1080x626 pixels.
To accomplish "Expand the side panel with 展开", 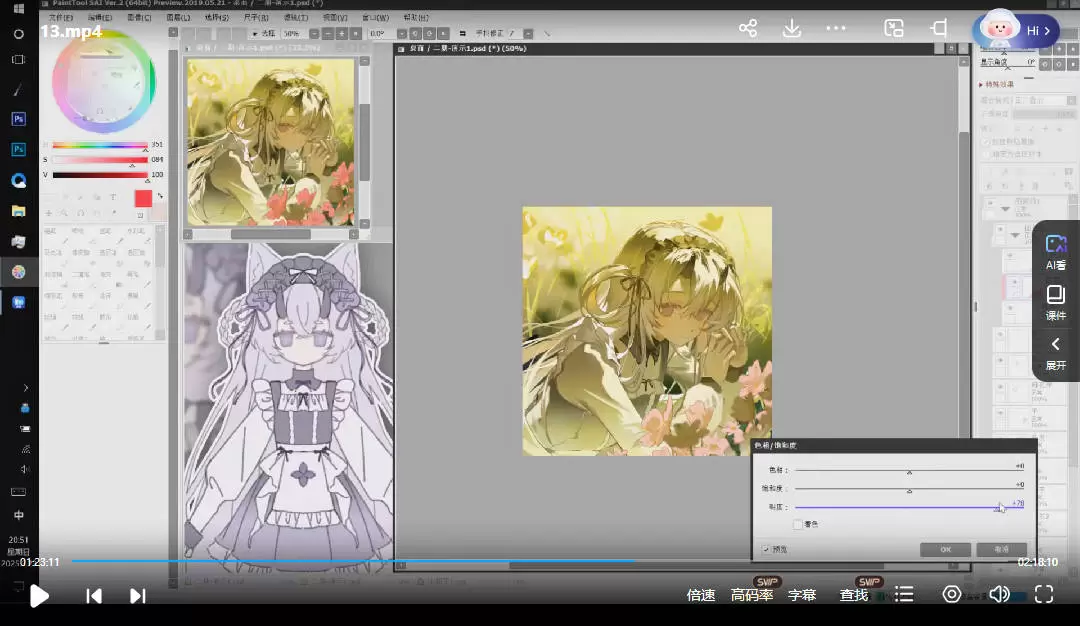I will click(1056, 354).
